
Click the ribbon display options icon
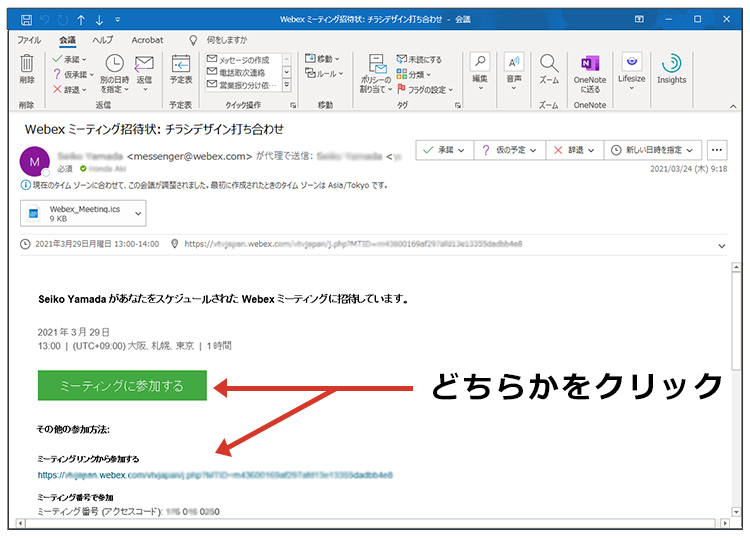click(x=639, y=19)
